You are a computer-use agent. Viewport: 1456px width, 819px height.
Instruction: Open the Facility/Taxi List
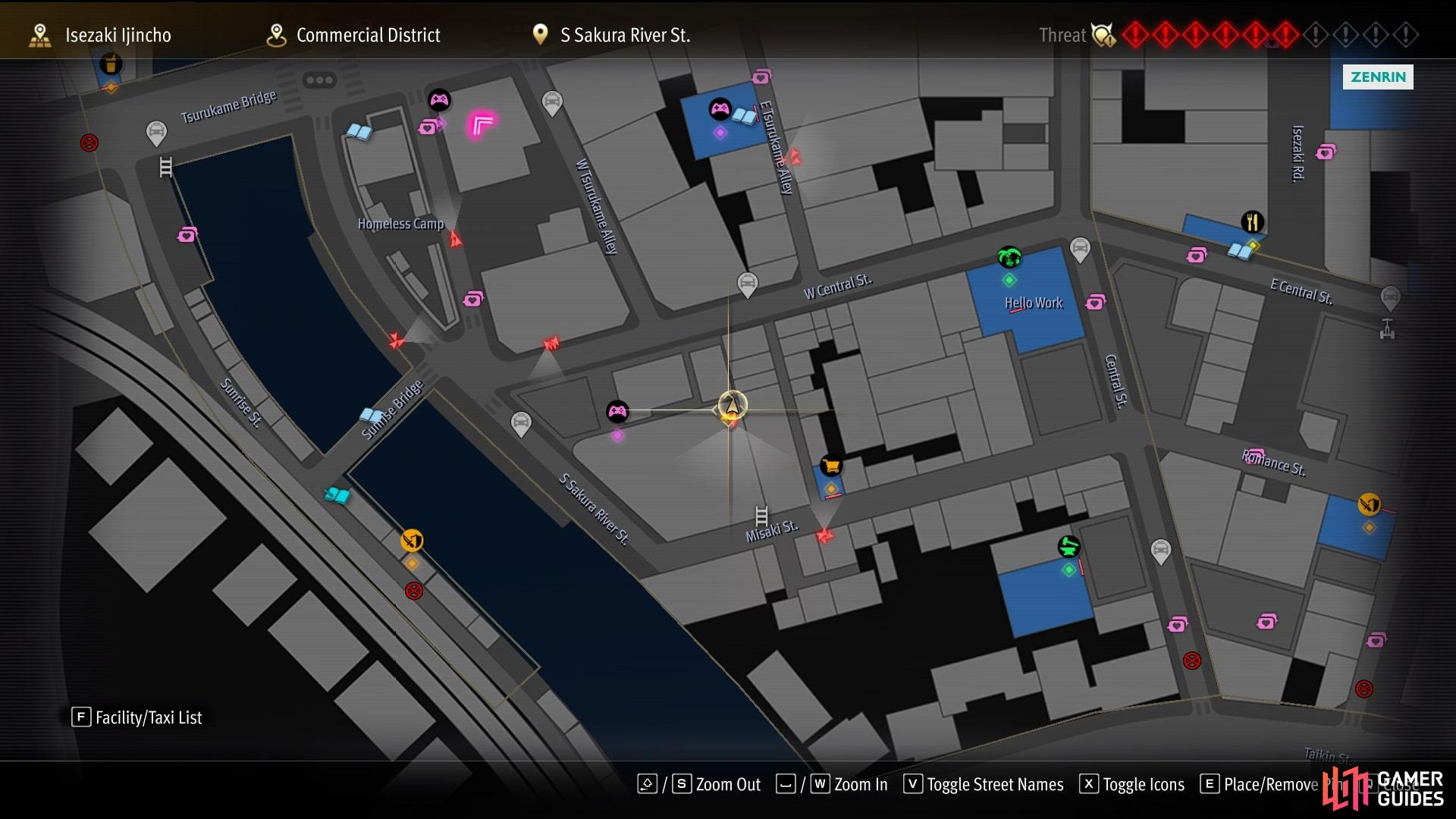coord(137,717)
